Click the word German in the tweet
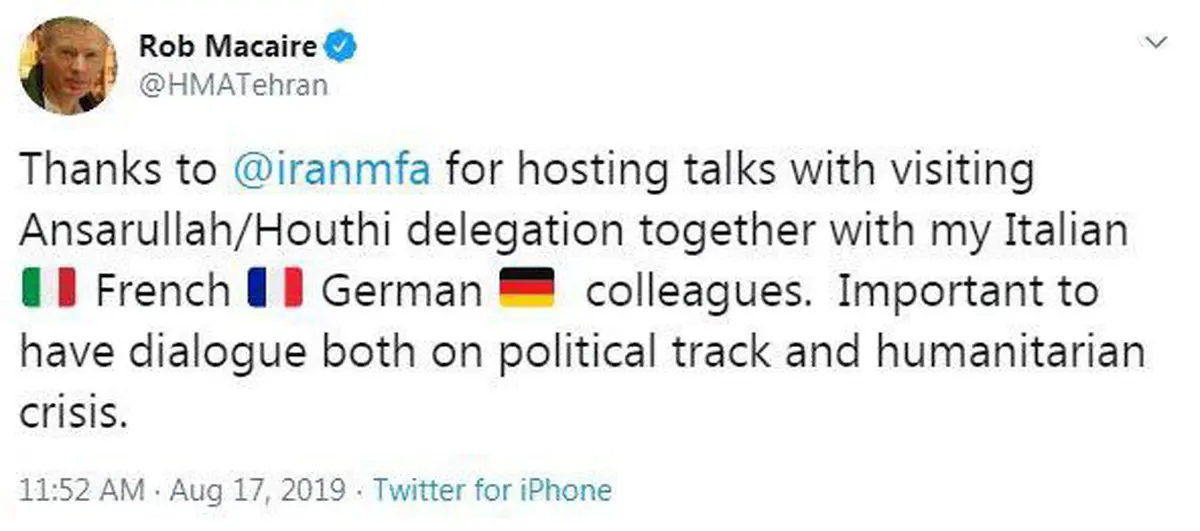This screenshot has height=531, width=1200. (x=402, y=291)
